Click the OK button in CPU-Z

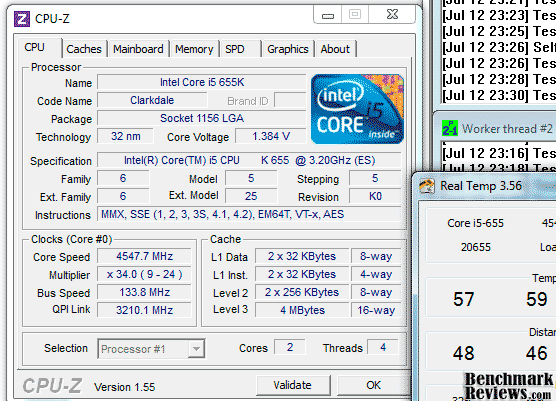coord(373,385)
